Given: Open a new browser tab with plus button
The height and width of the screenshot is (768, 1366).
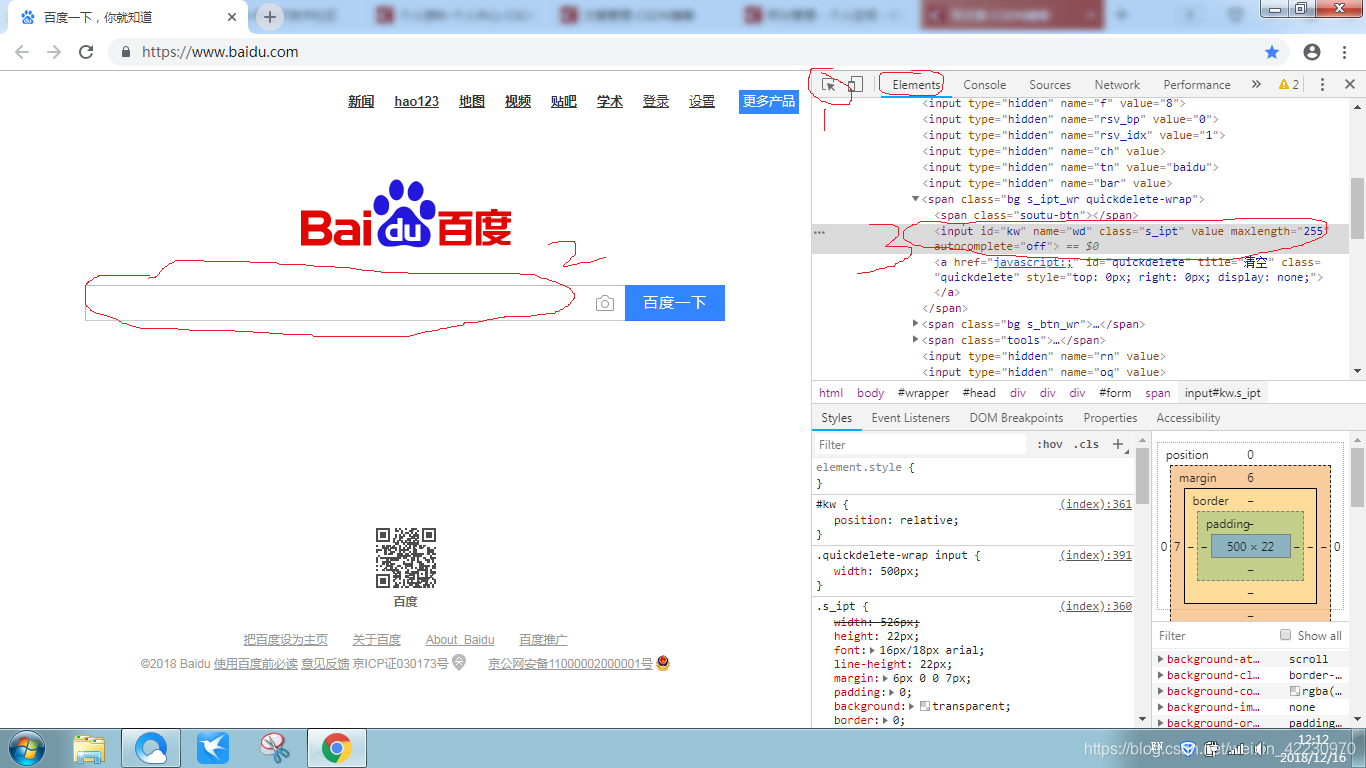Looking at the screenshot, I should point(270,17).
